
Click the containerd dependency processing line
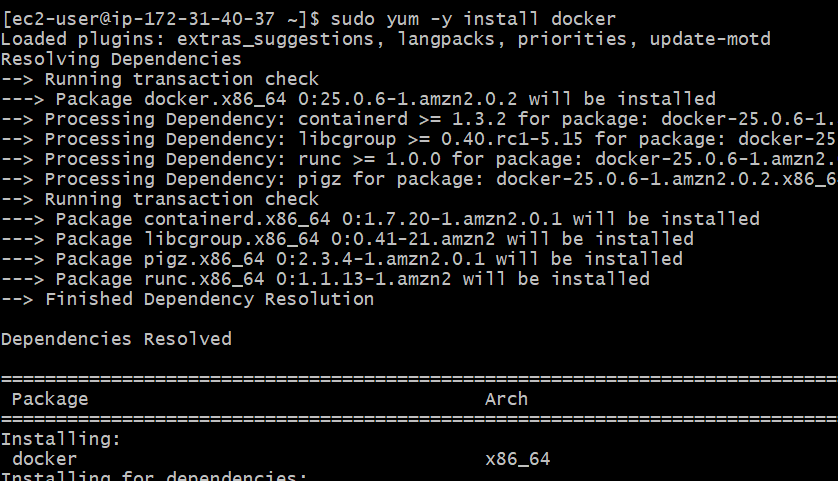coord(419,119)
